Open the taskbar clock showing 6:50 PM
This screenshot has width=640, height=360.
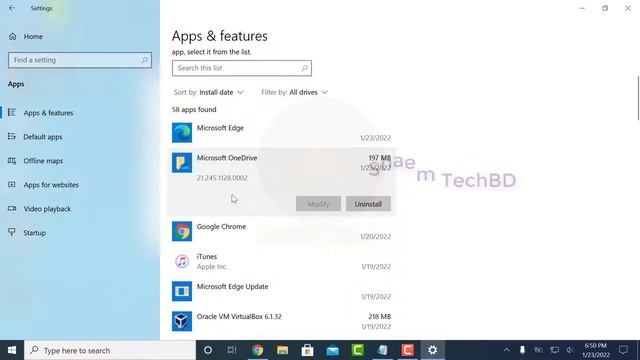(596, 350)
